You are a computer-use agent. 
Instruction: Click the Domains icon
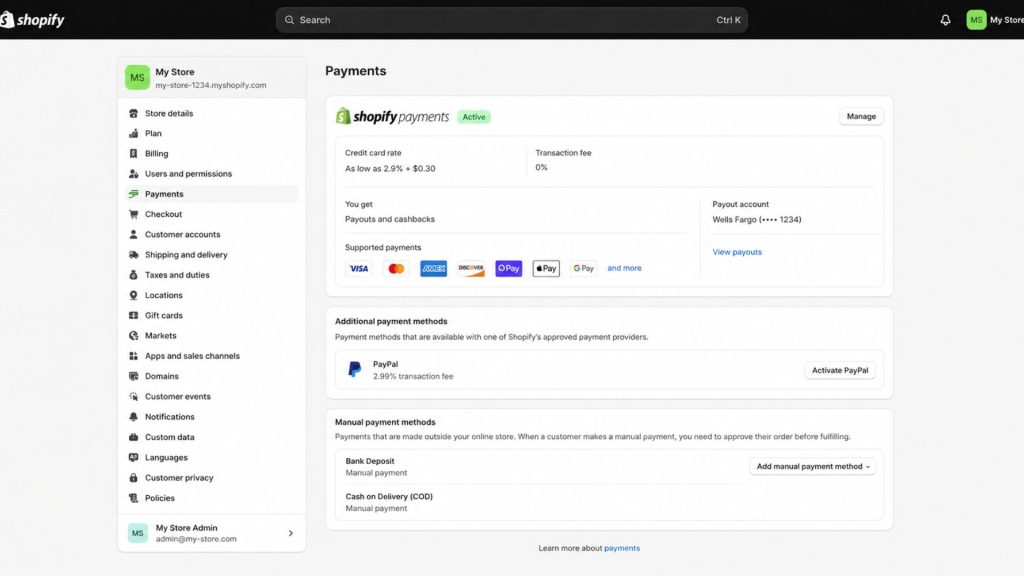133,376
